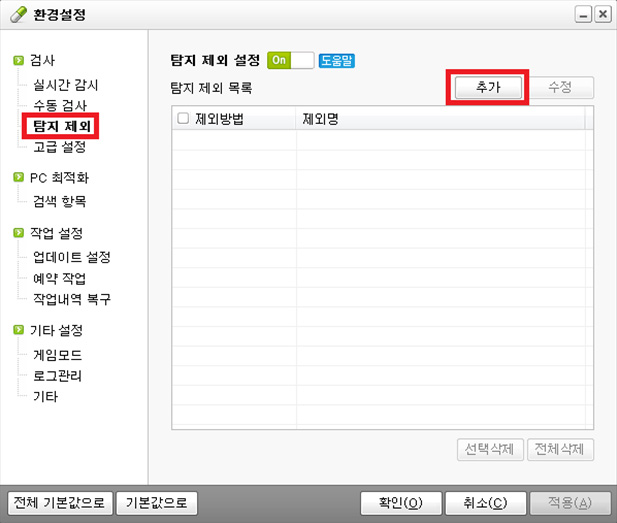Click the 기본값으로 button
This screenshot has height=523, width=617.
coord(155,502)
